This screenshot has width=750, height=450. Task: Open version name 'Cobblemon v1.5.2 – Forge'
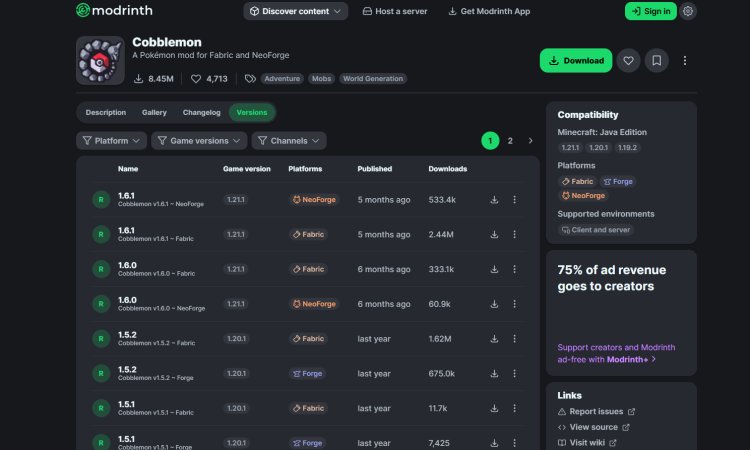tap(156, 378)
